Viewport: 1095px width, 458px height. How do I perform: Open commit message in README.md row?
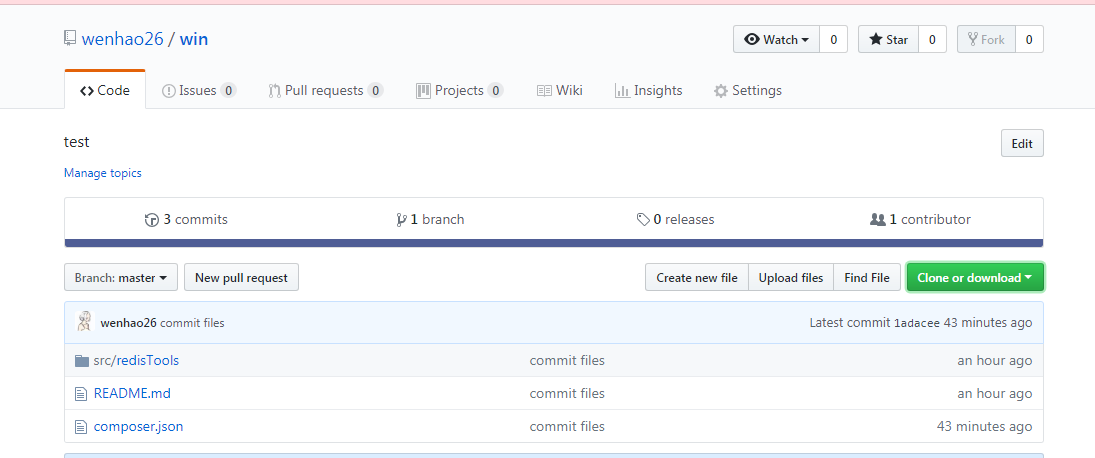567,393
